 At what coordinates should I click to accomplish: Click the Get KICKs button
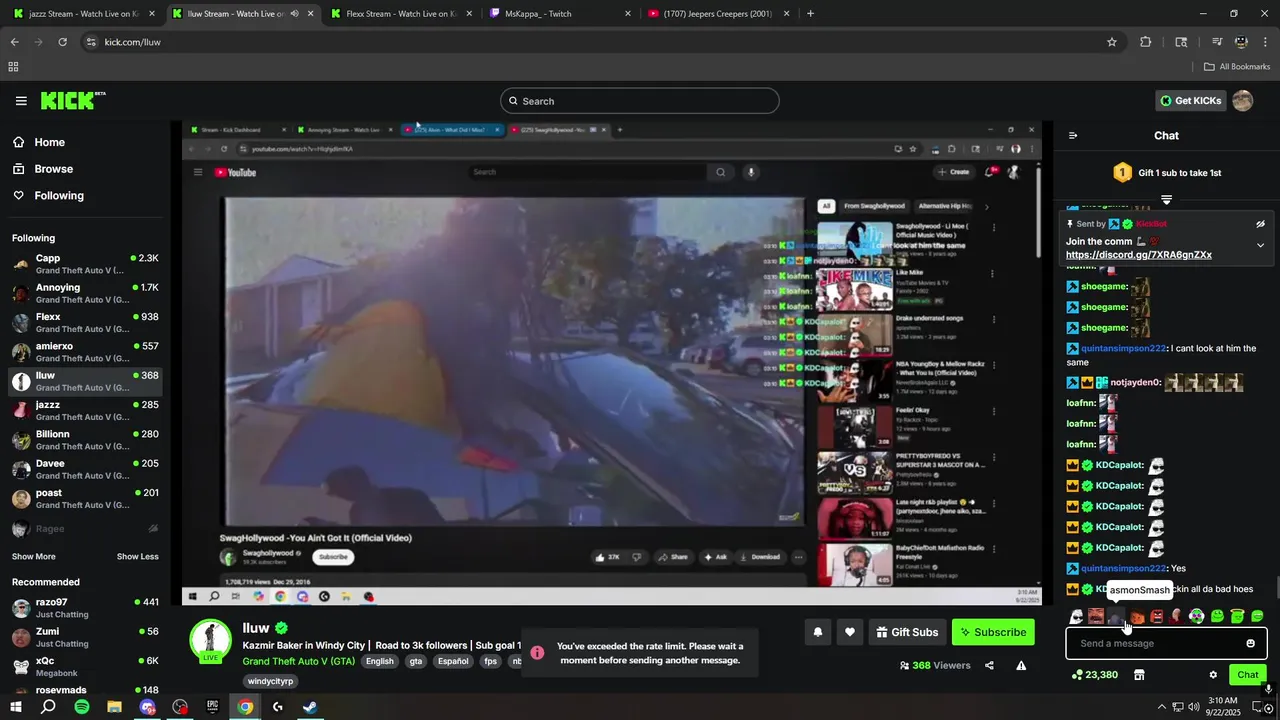pyautogui.click(x=1190, y=101)
